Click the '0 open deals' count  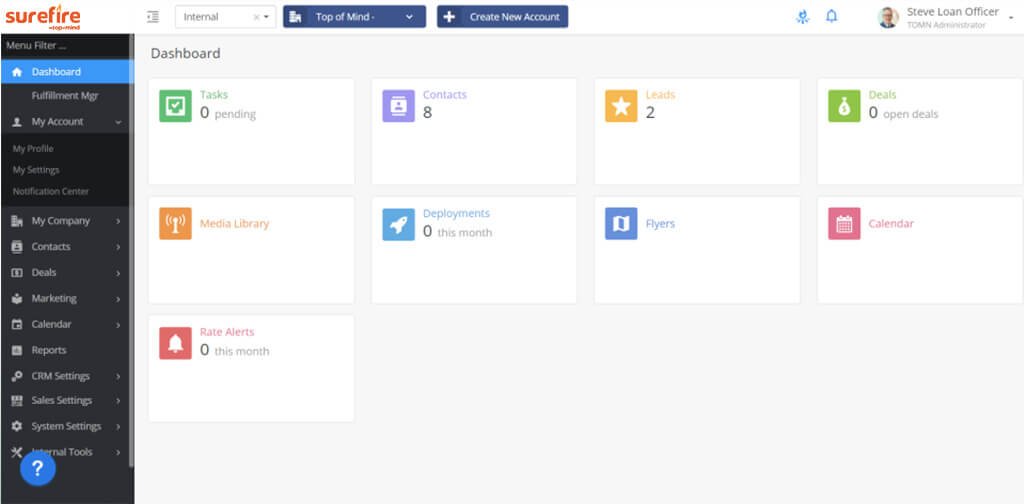[x=903, y=113]
